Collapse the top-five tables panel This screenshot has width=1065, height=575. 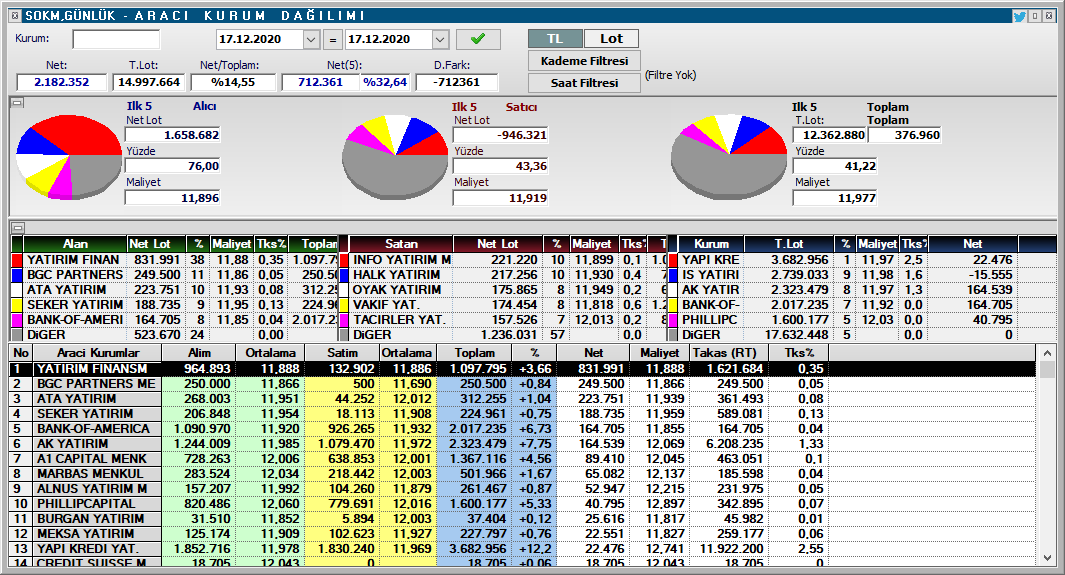(18, 227)
